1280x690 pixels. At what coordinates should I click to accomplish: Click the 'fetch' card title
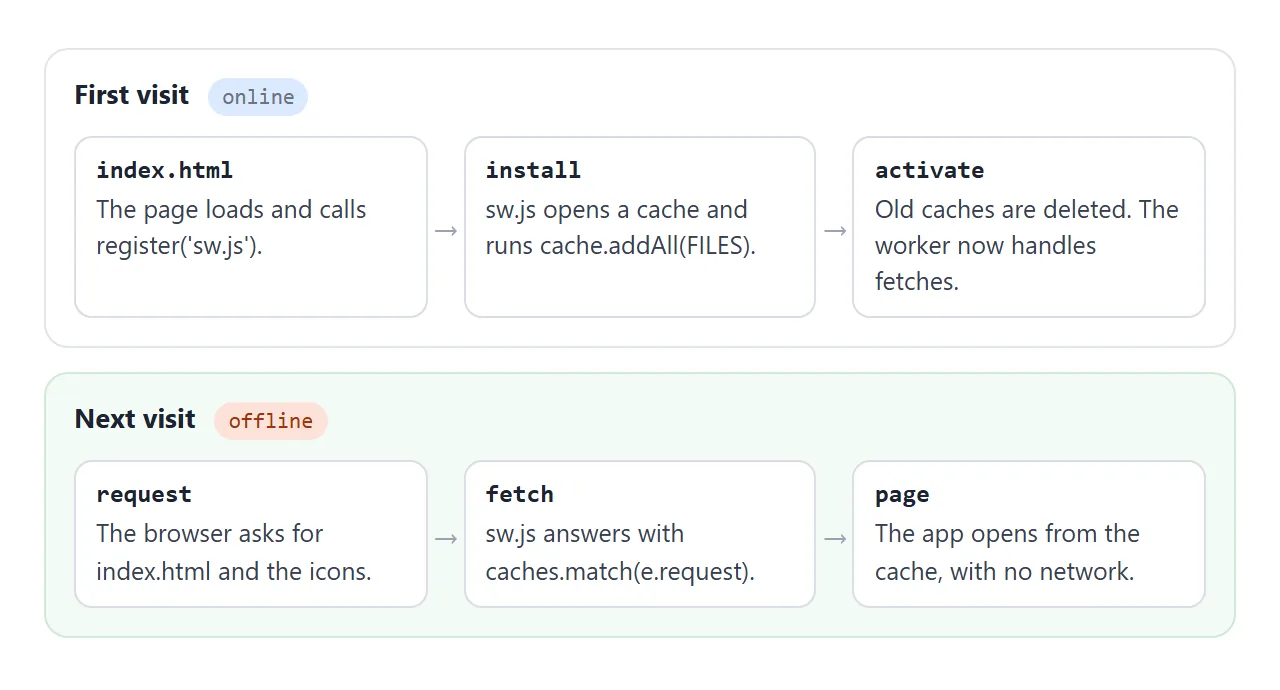tap(519, 494)
